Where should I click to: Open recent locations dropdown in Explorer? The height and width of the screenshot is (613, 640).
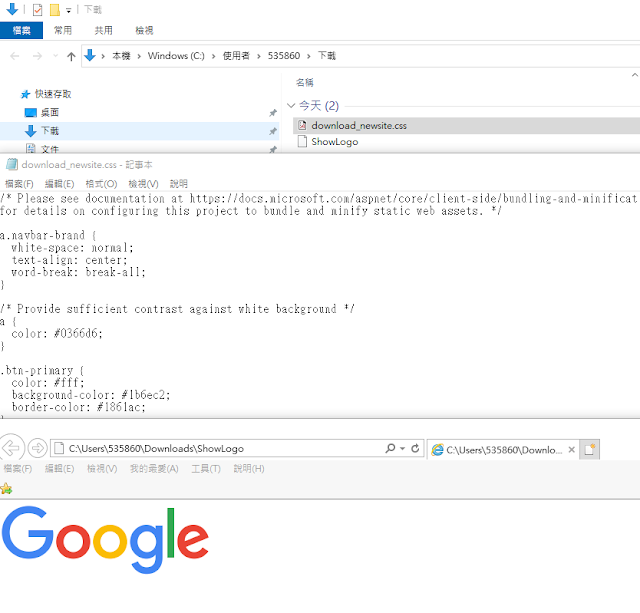56,56
